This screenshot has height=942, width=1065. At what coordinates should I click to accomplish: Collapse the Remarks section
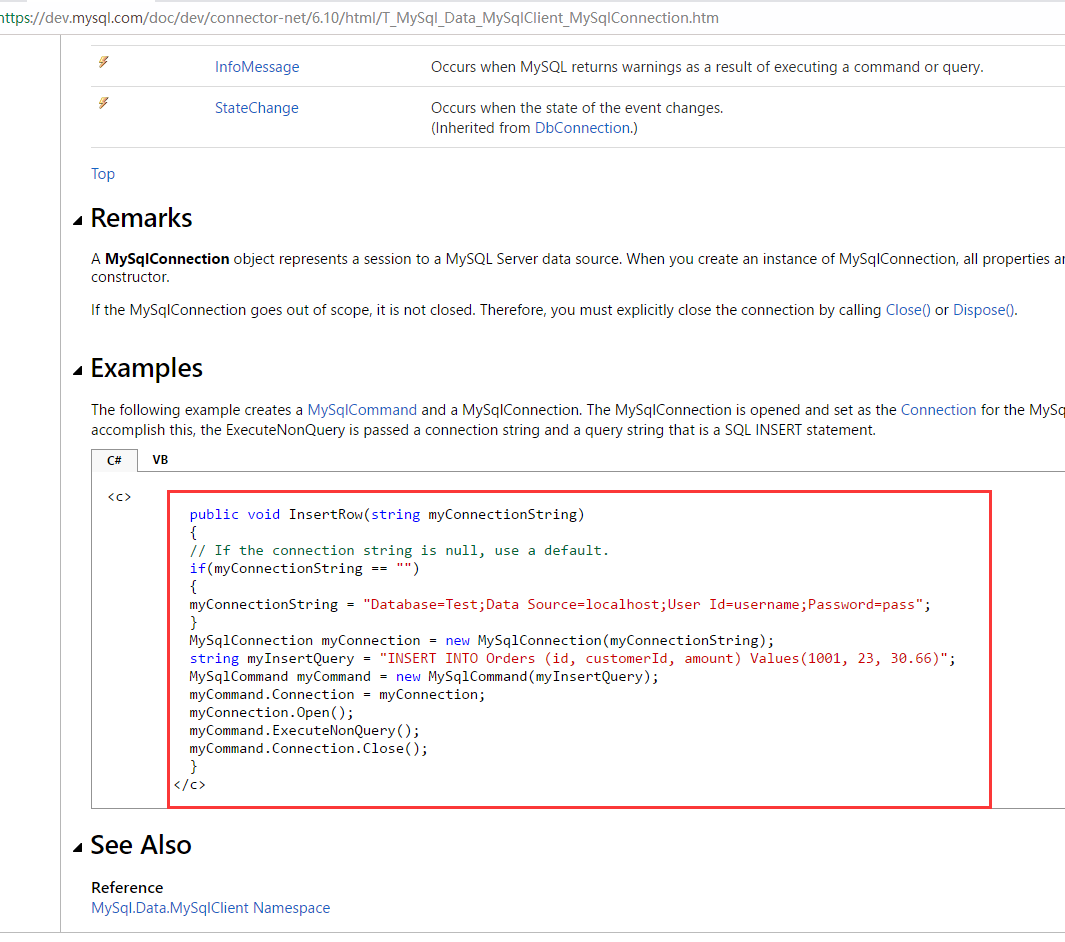tap(78, 218)
